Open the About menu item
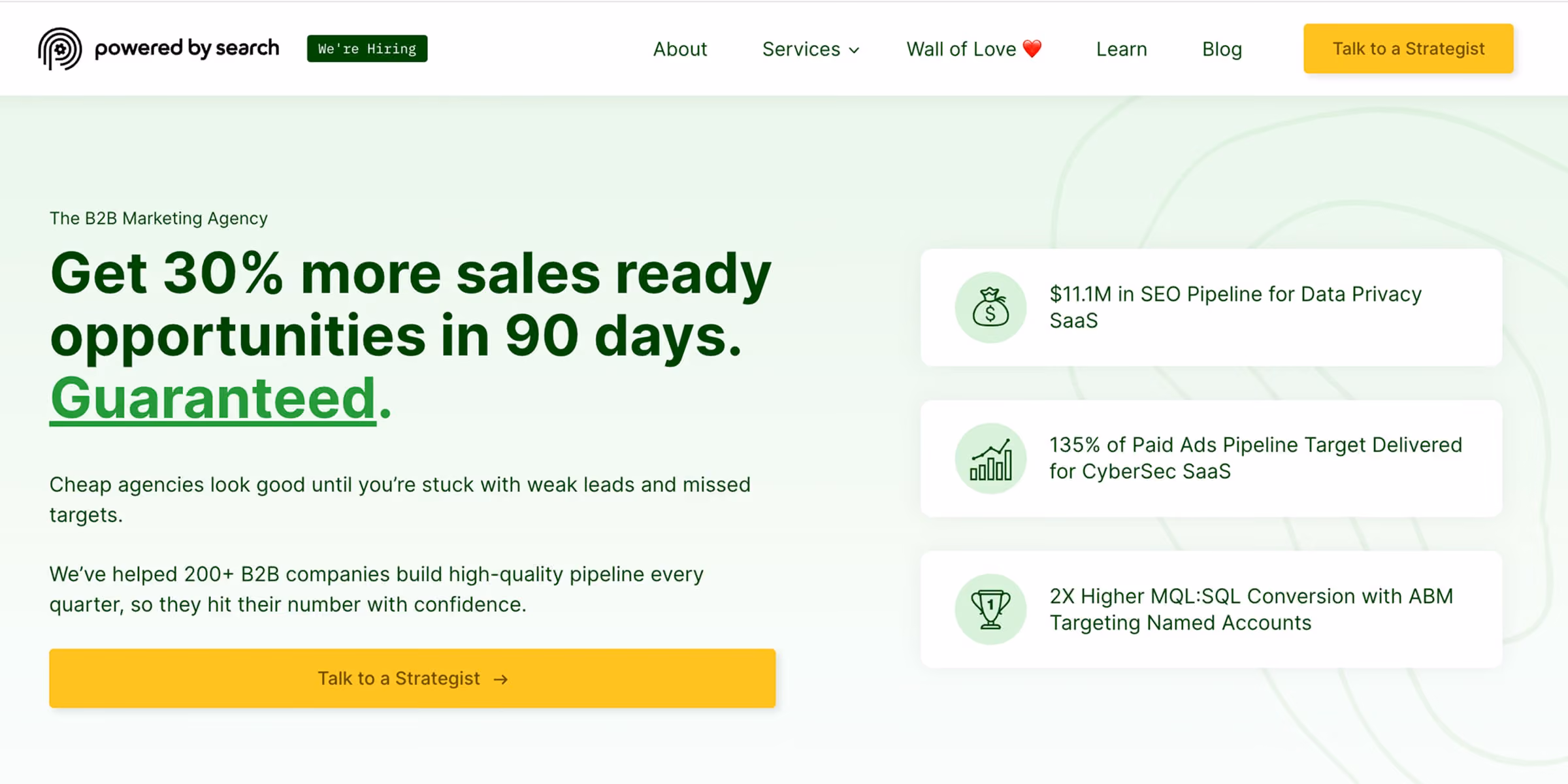The image size is (1568, 784). (x=680, y=49)
